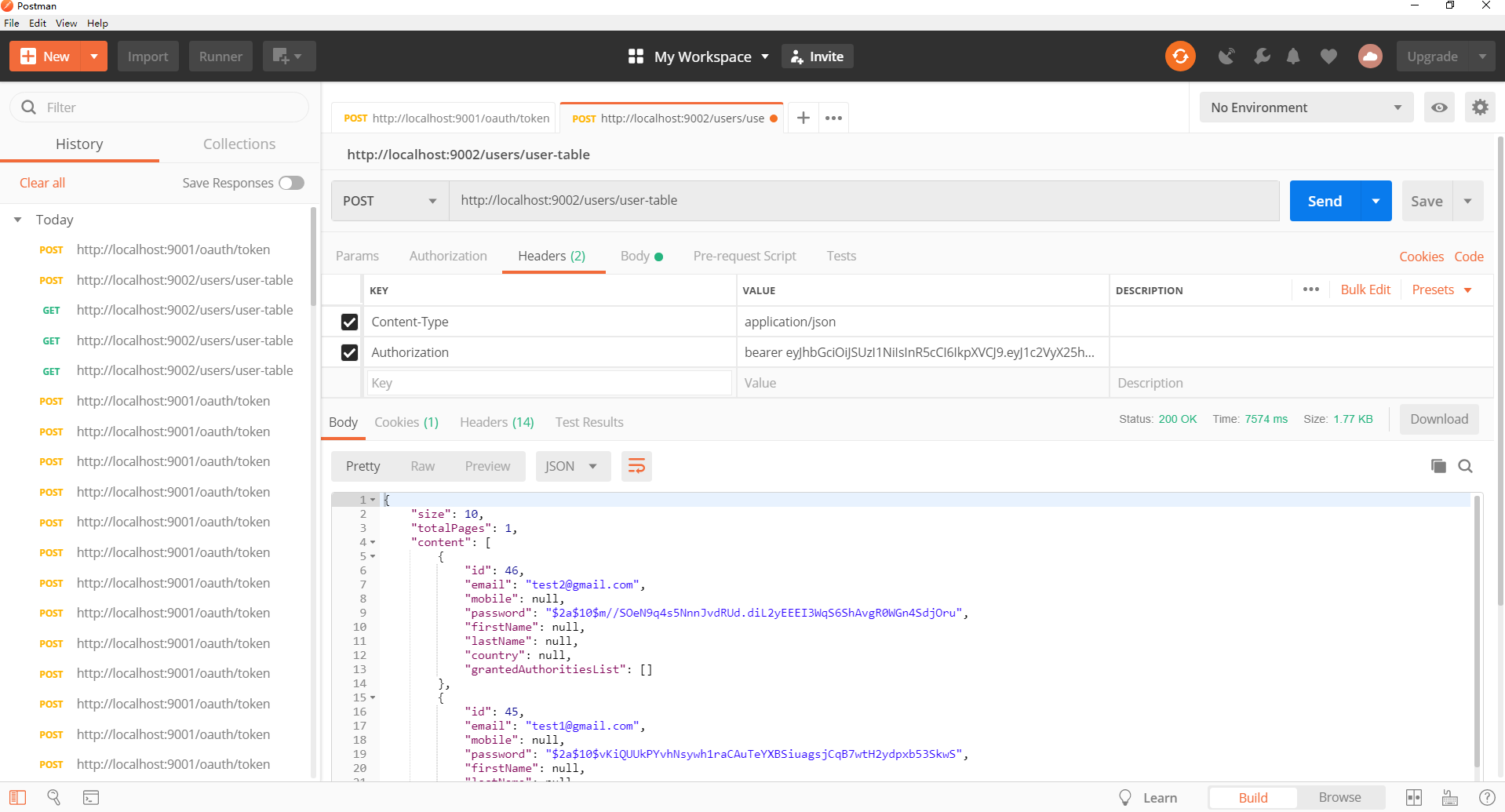Image resolution: width=1505 pixels, height=812 pixels.
Task: Open the POST method dropdown
Action: tap(390, 201)
